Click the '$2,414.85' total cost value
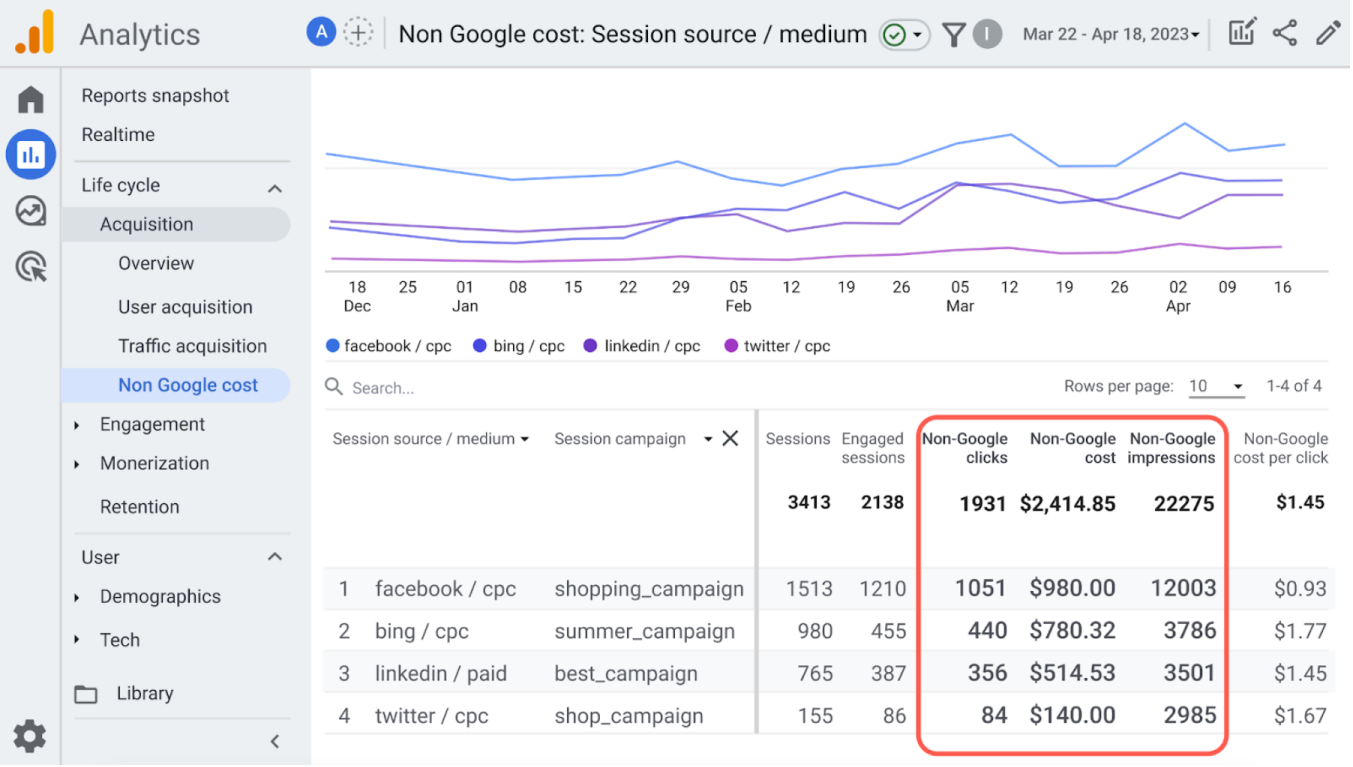 [1068, 504]
